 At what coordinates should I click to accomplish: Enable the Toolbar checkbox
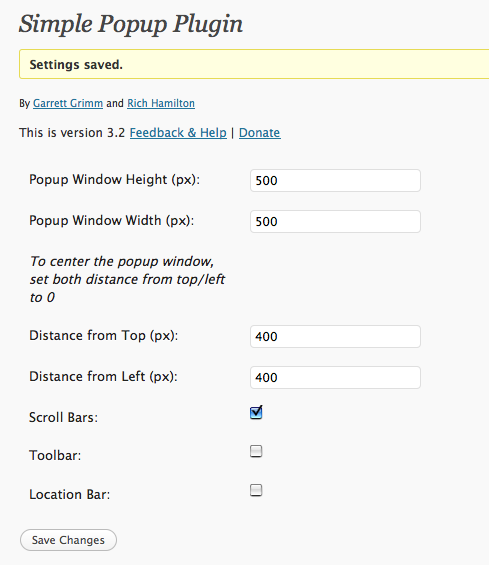click(256, 451)
